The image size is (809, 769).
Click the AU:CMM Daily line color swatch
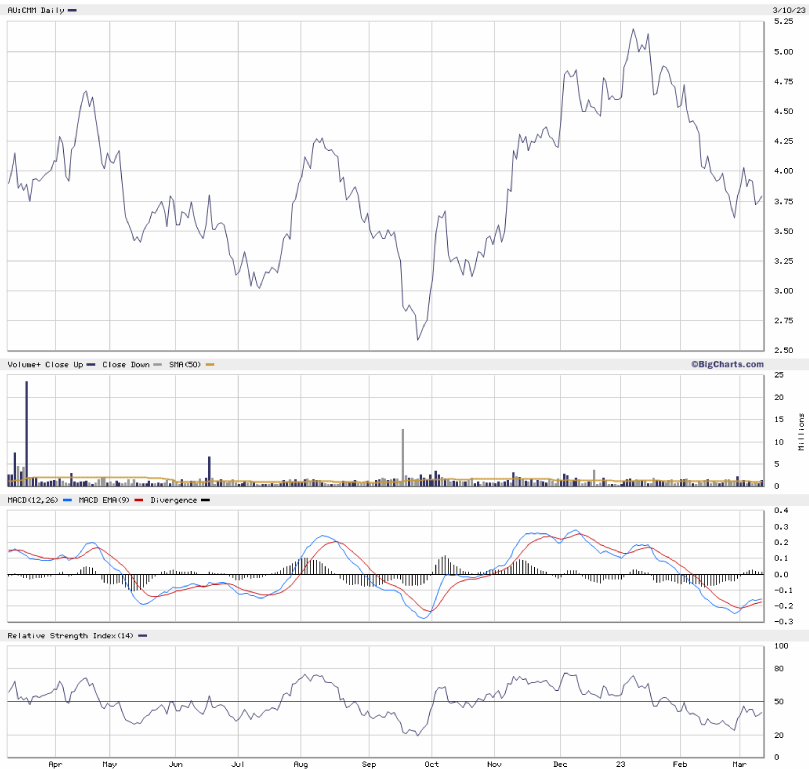(x=72, y=9)
